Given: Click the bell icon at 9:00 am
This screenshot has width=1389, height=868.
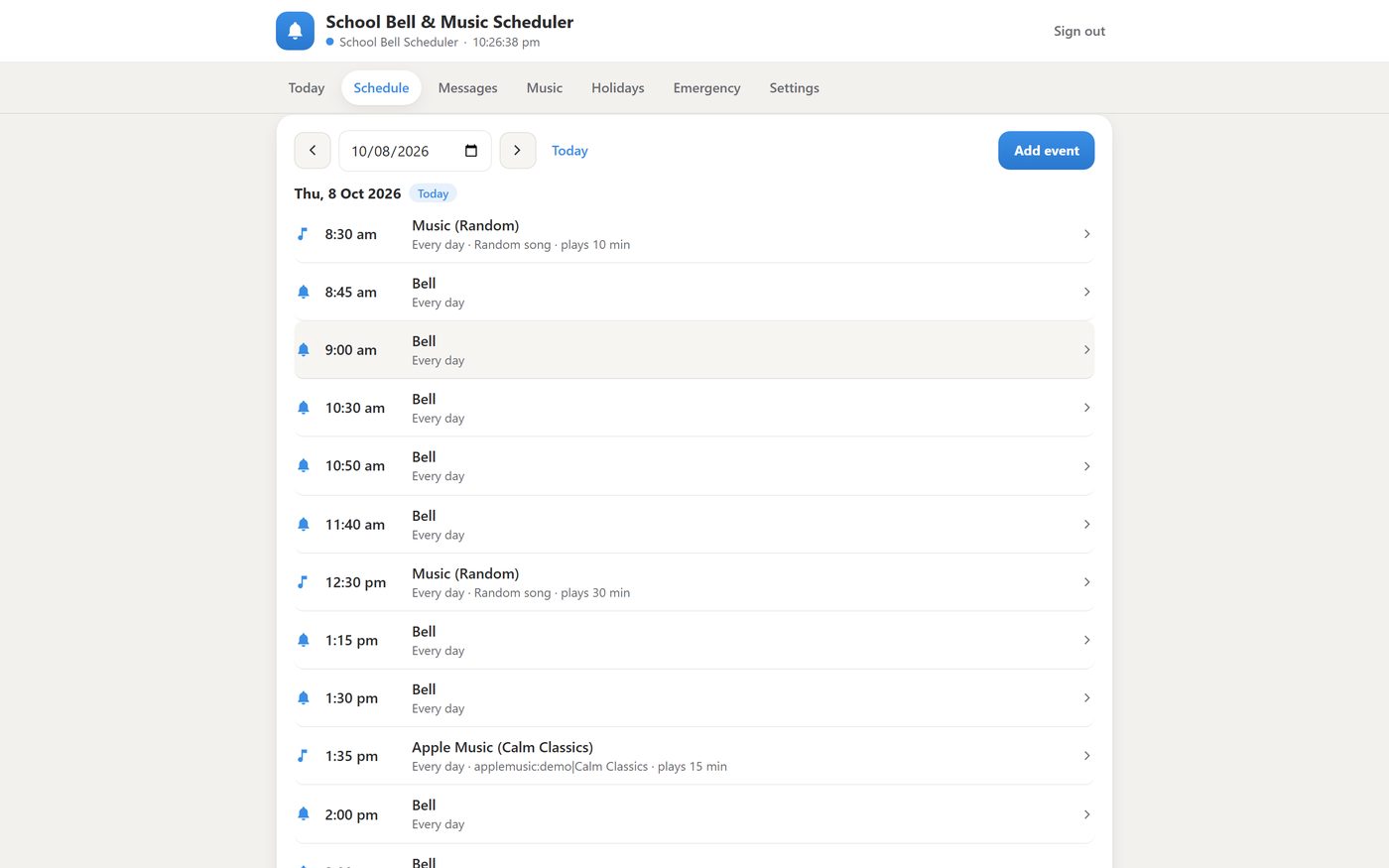Looking at the screenshot, I should [x=304, y=349].
